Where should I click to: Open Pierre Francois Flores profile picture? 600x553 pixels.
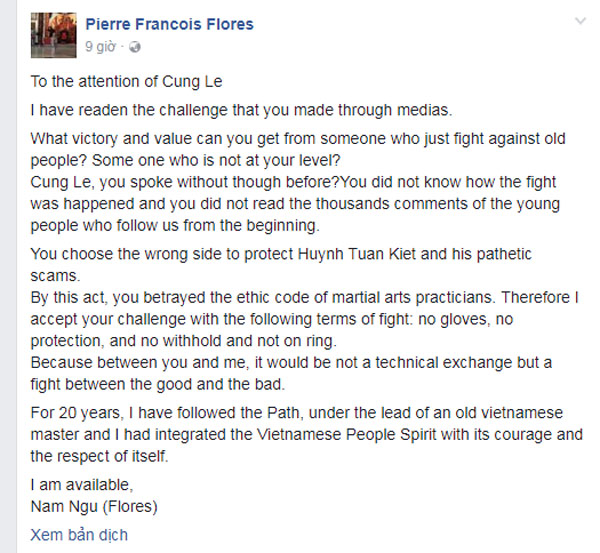pyautogui.click(x=54, y=35)
